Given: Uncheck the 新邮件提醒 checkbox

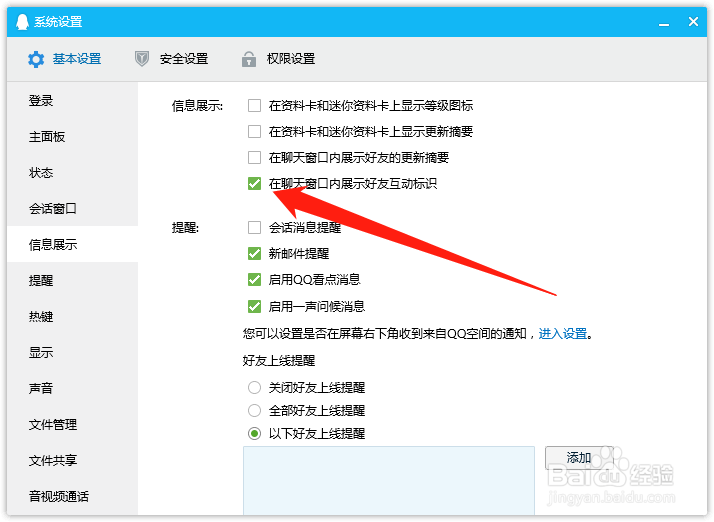Looking at the screenshot, I should [255, 253].
